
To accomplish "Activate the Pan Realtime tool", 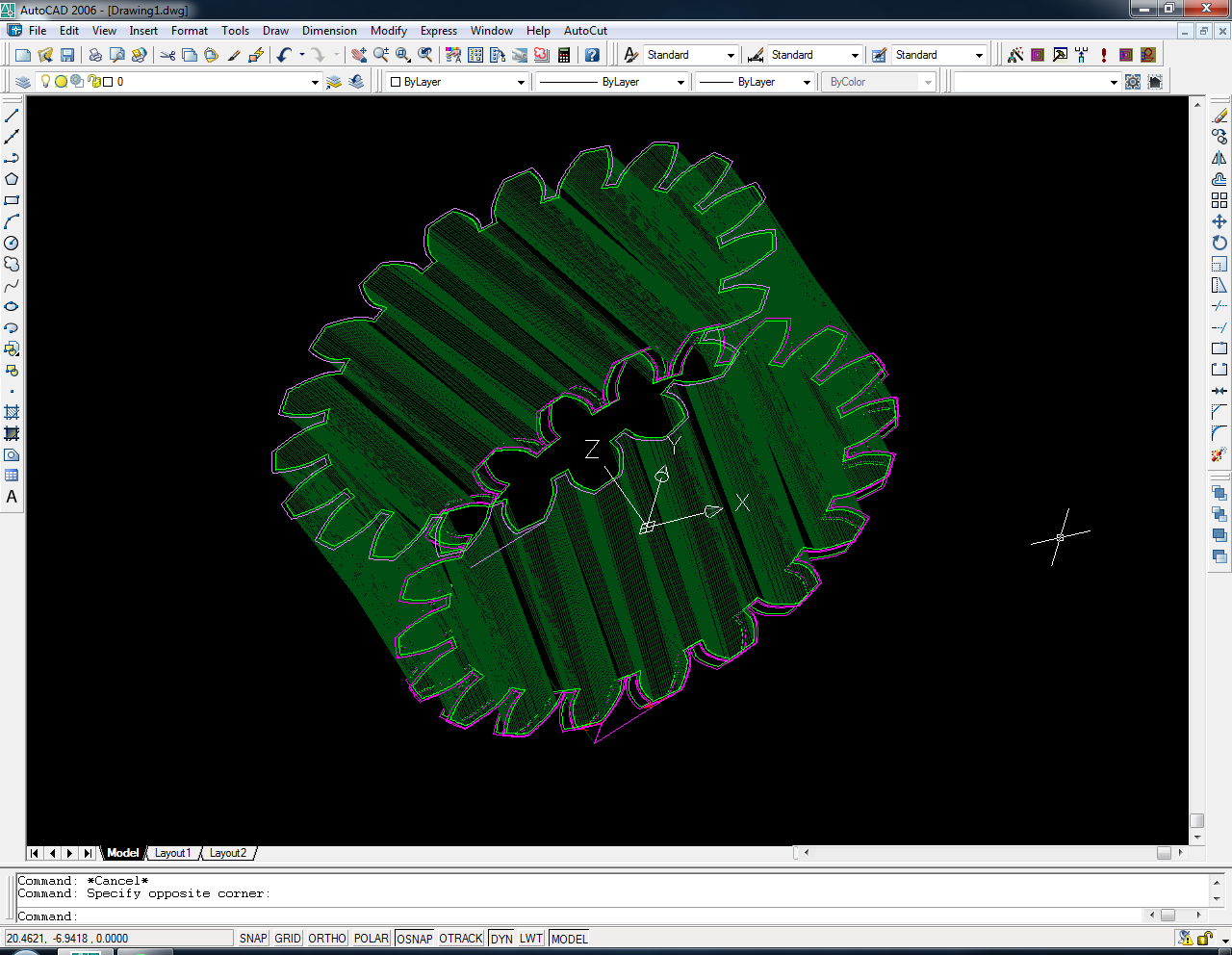I will click(359, 55).
